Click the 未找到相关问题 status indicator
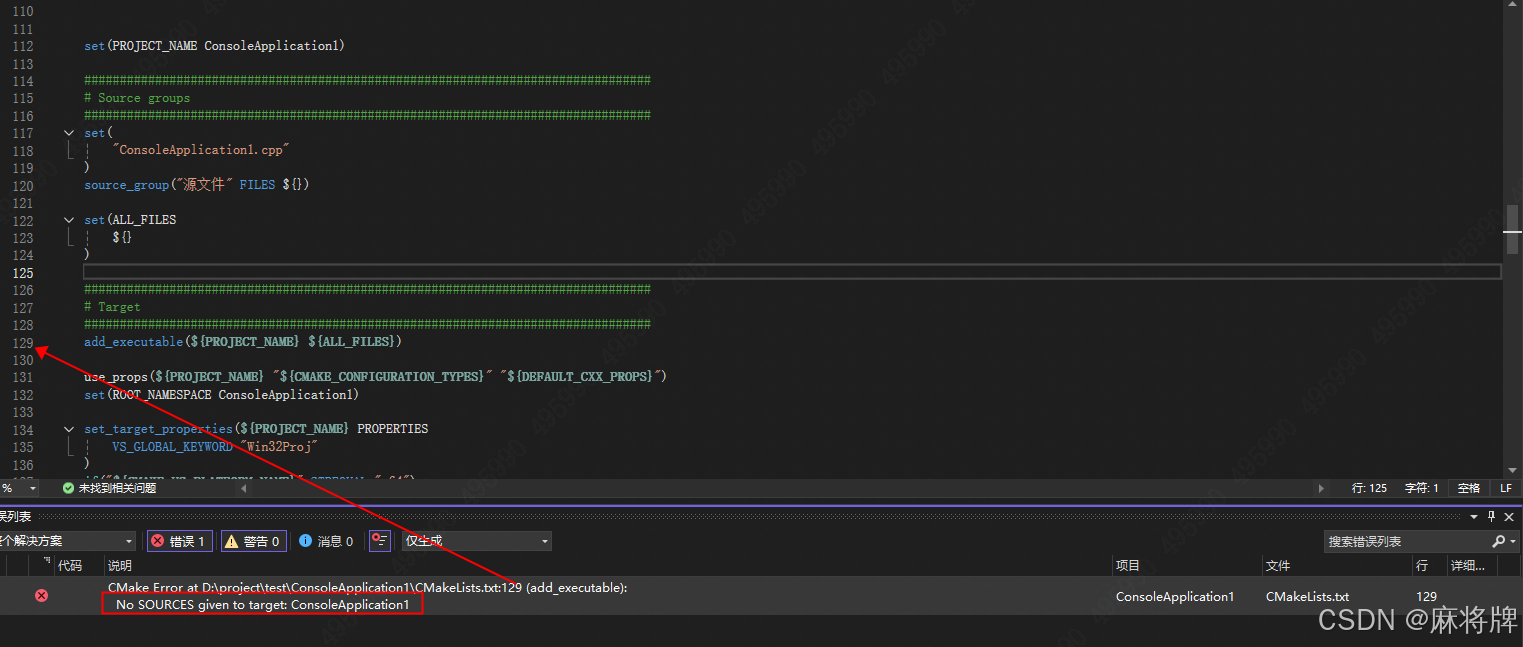 tap(109, 488)
